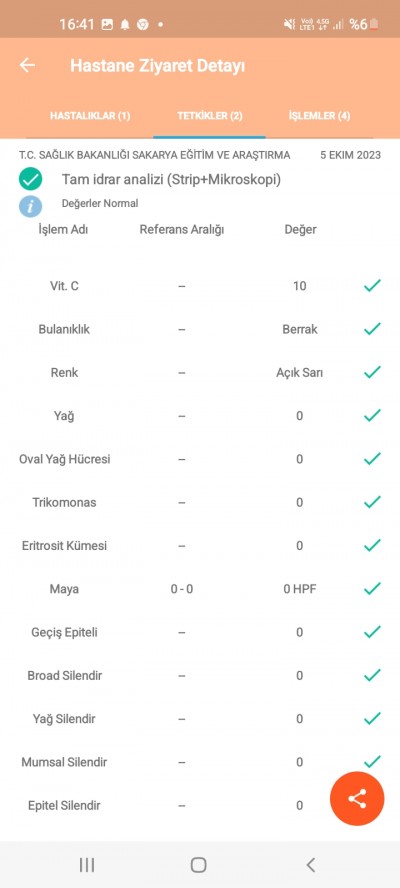Tap green check circle beside Tam idrar analizi

click(x=31, y=179)
